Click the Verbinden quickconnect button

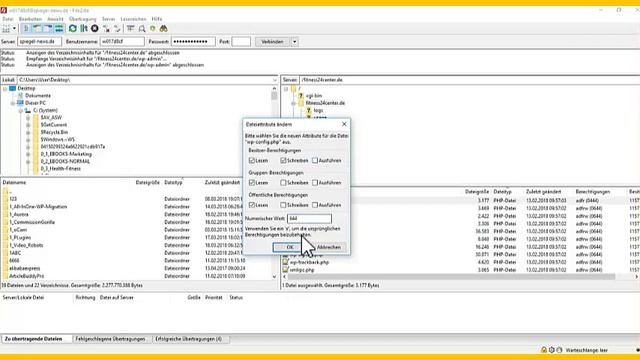tap(272, 42)
